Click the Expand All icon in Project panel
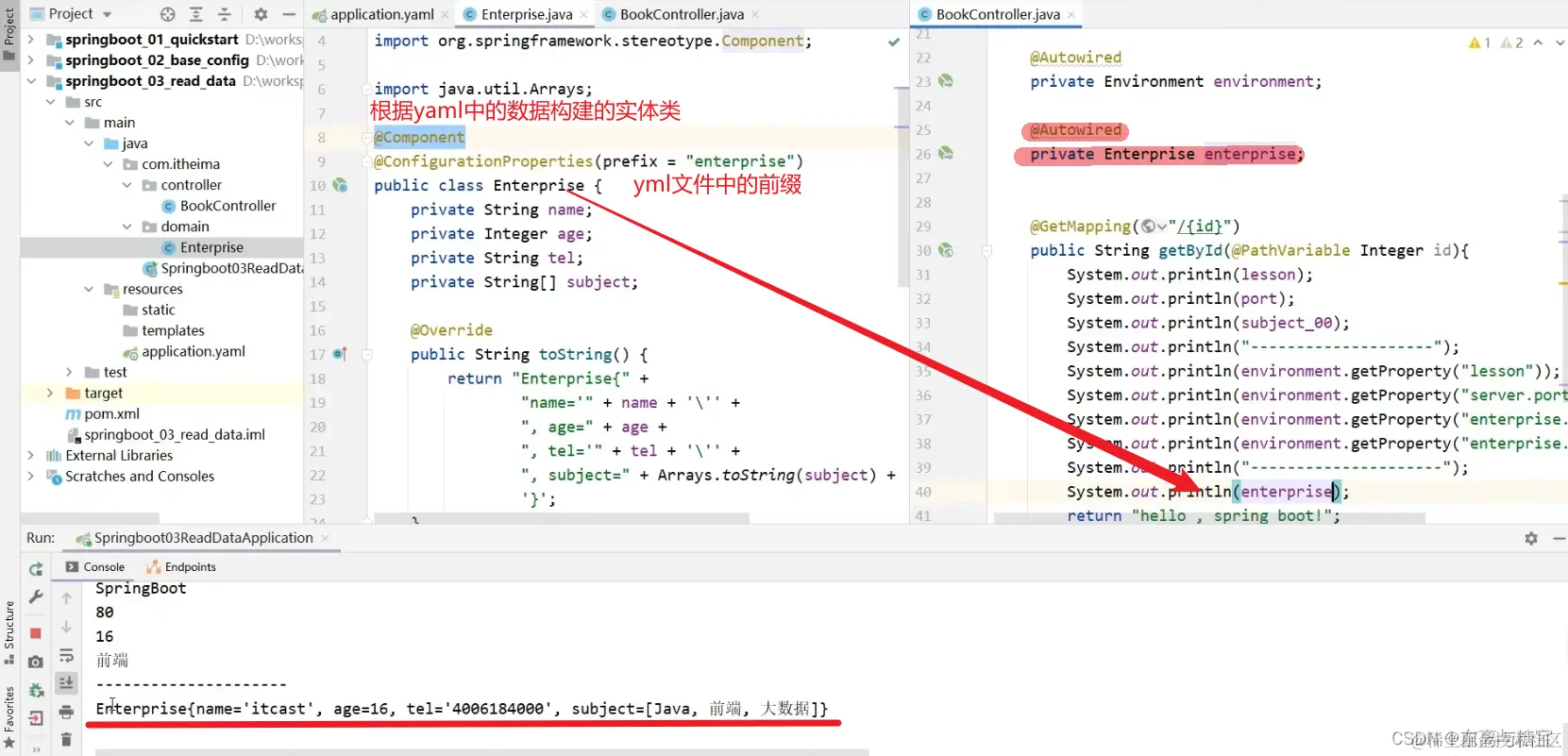1568x756 pixels. (196, 14)
